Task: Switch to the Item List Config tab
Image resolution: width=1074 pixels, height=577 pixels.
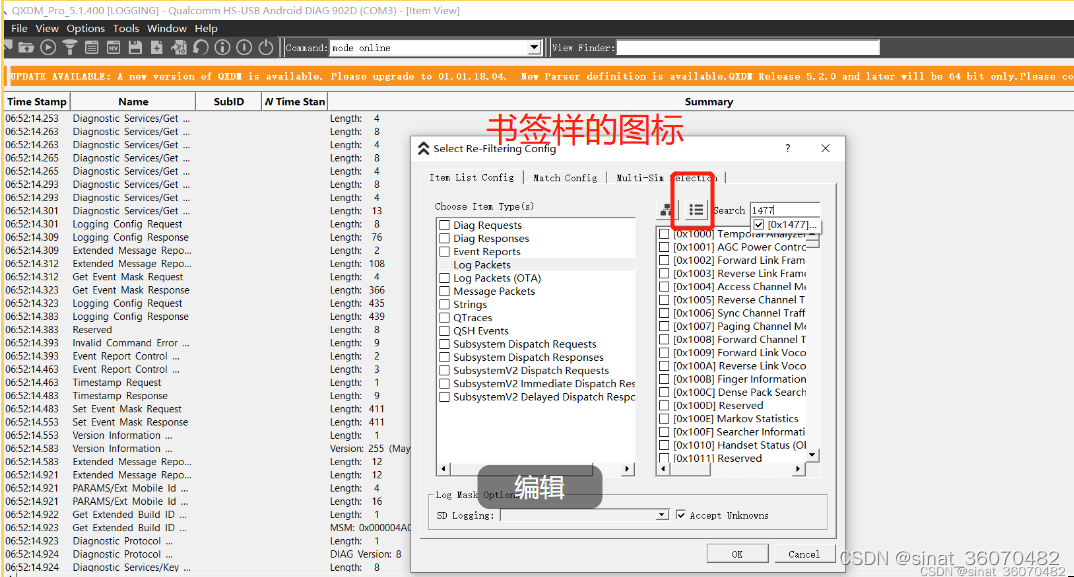Action: [x=471, y=177]
